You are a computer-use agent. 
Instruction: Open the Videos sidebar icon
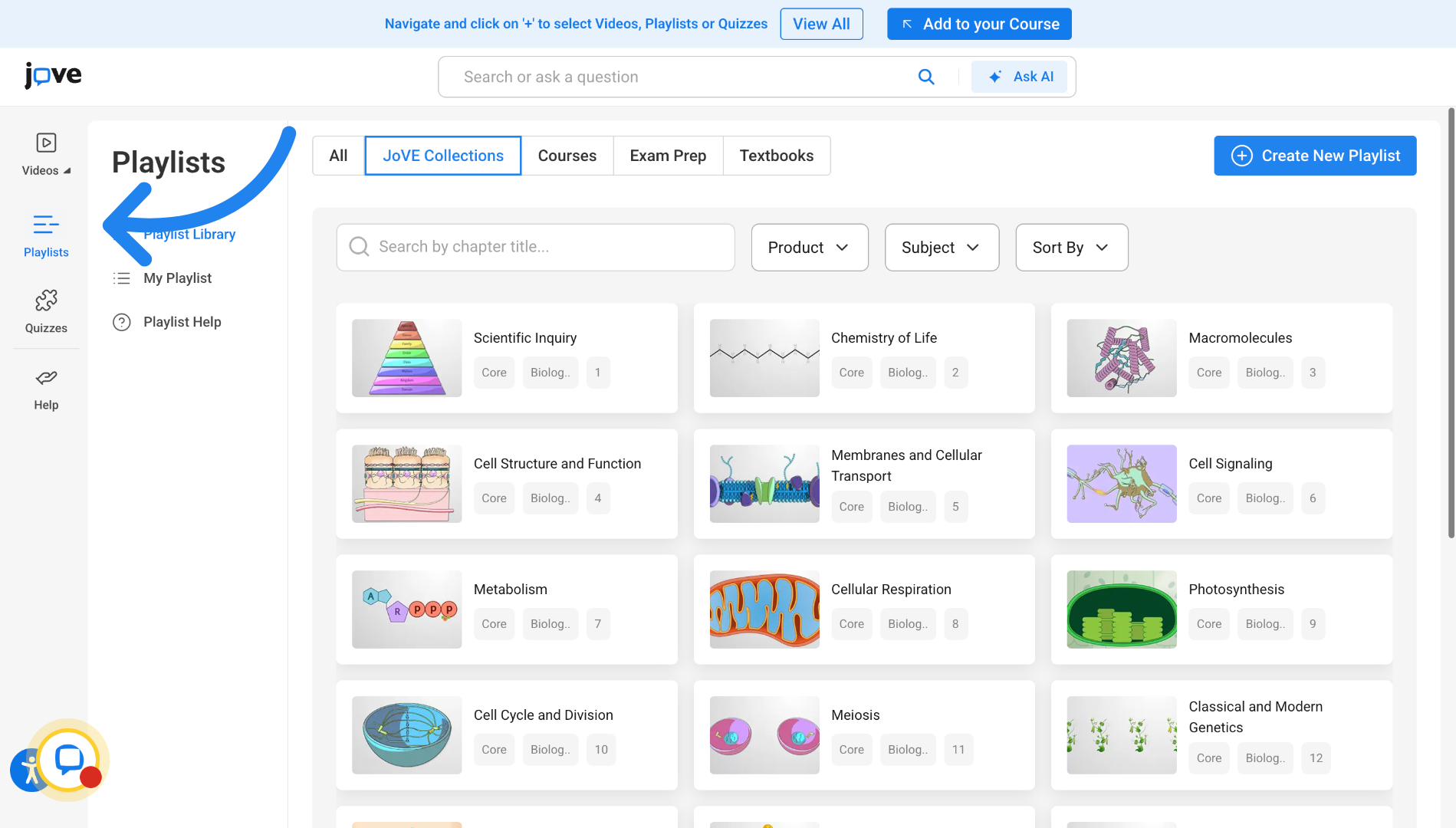point(46,143)
